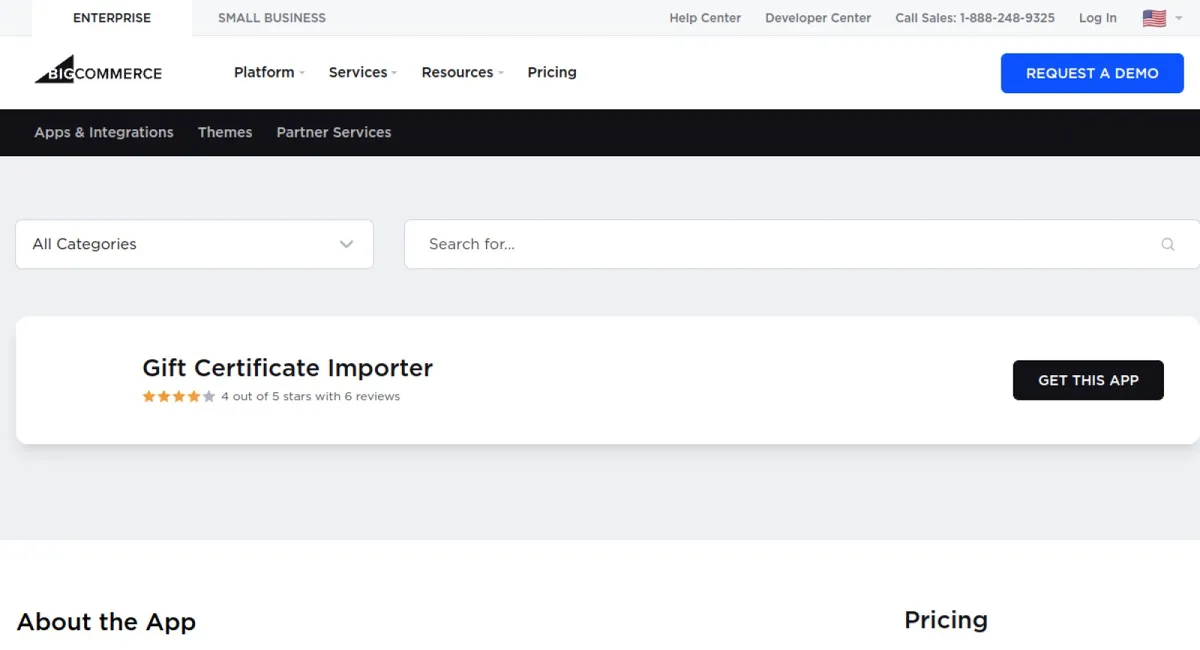The image size is (1200, 650).
Task: Open the region selector arrow beside flag
Action: (1178, 18)
